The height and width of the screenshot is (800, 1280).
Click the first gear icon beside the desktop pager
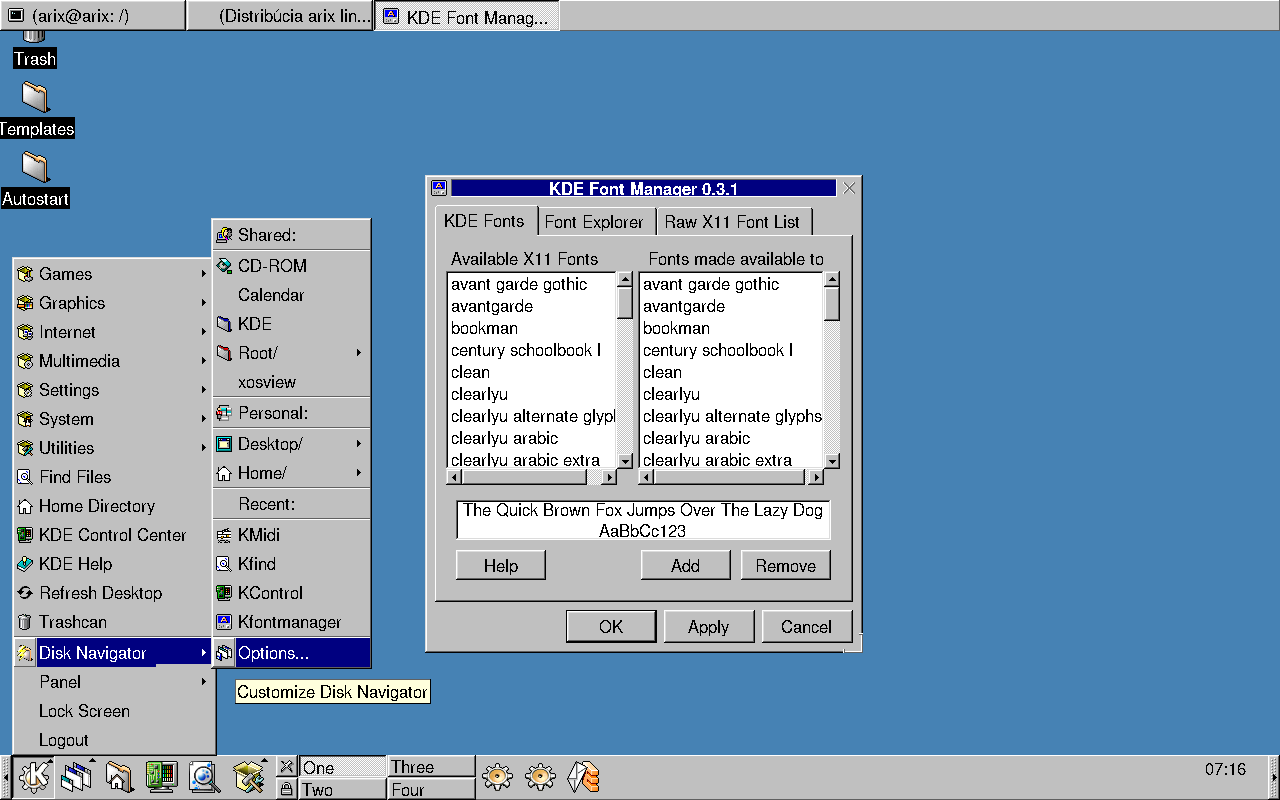click(497, 777)
